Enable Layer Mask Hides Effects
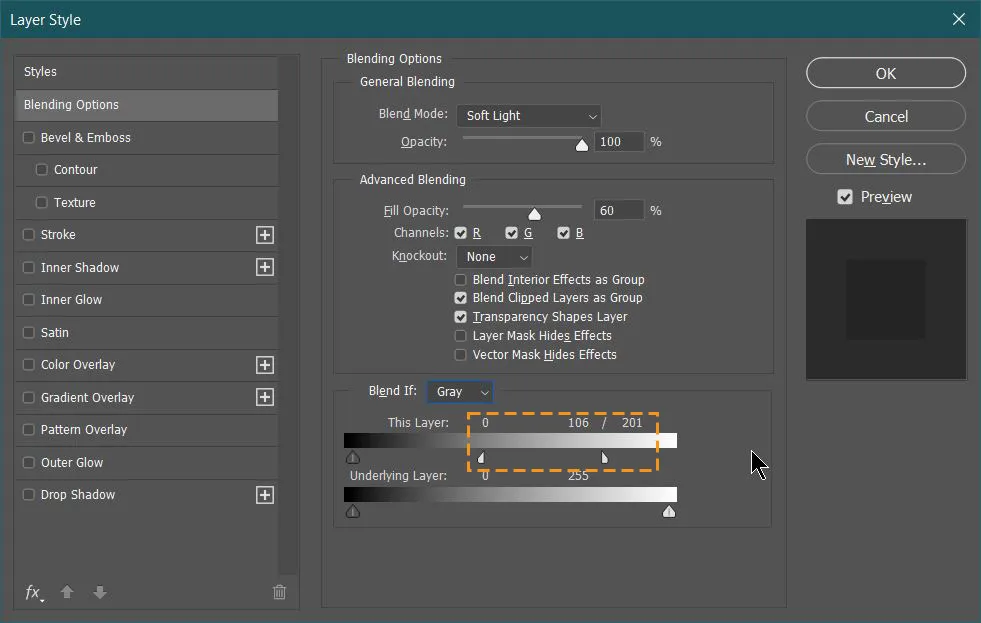The width and height of the screenshot is (981, 623). 461,336
